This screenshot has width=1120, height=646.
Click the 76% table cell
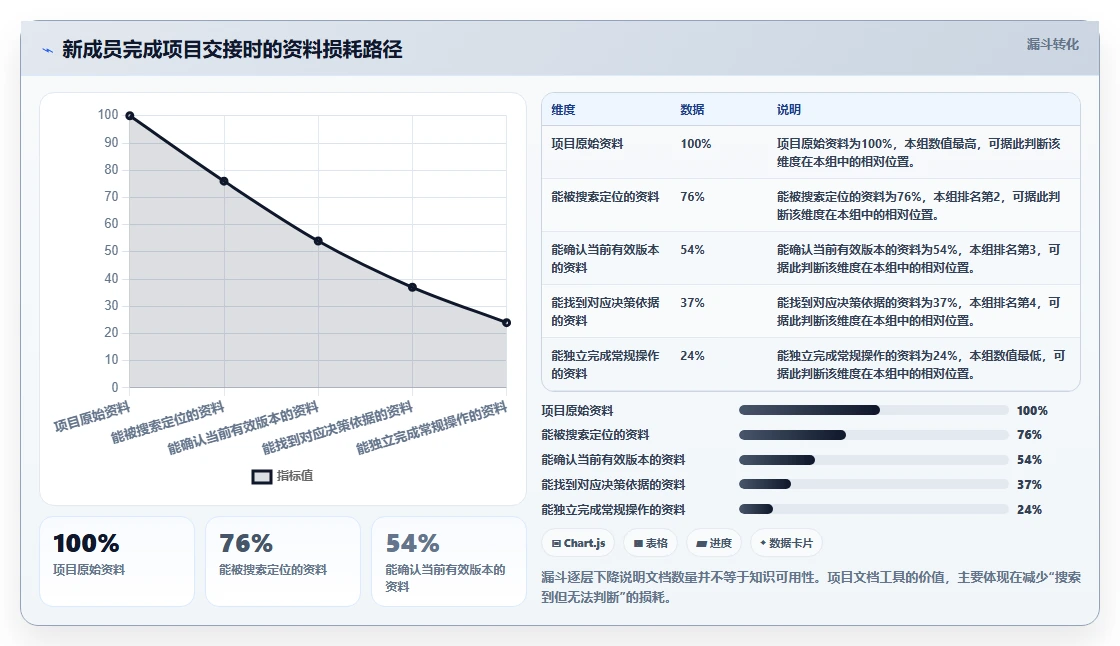coord(692,197)
